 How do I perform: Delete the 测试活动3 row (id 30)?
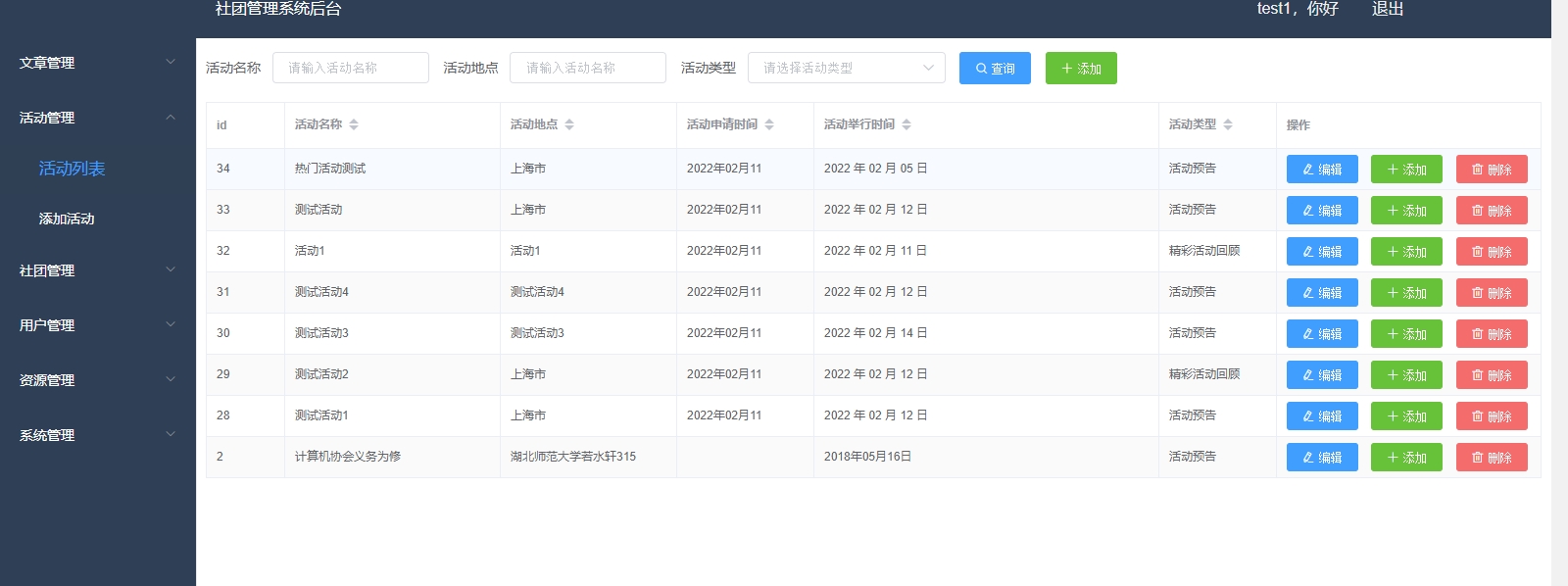[x=1492, y=334]
